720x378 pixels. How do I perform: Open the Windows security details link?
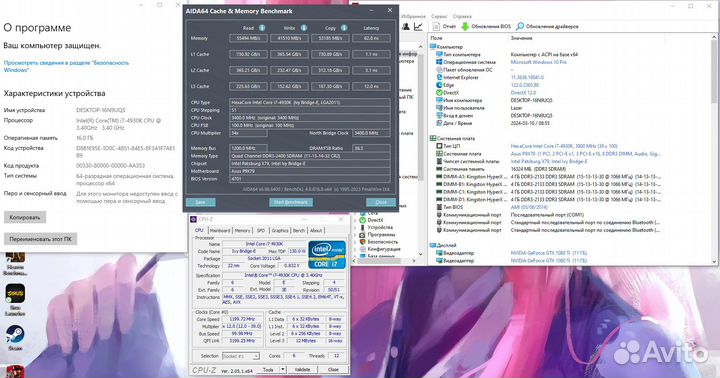[x=66, y=66]
